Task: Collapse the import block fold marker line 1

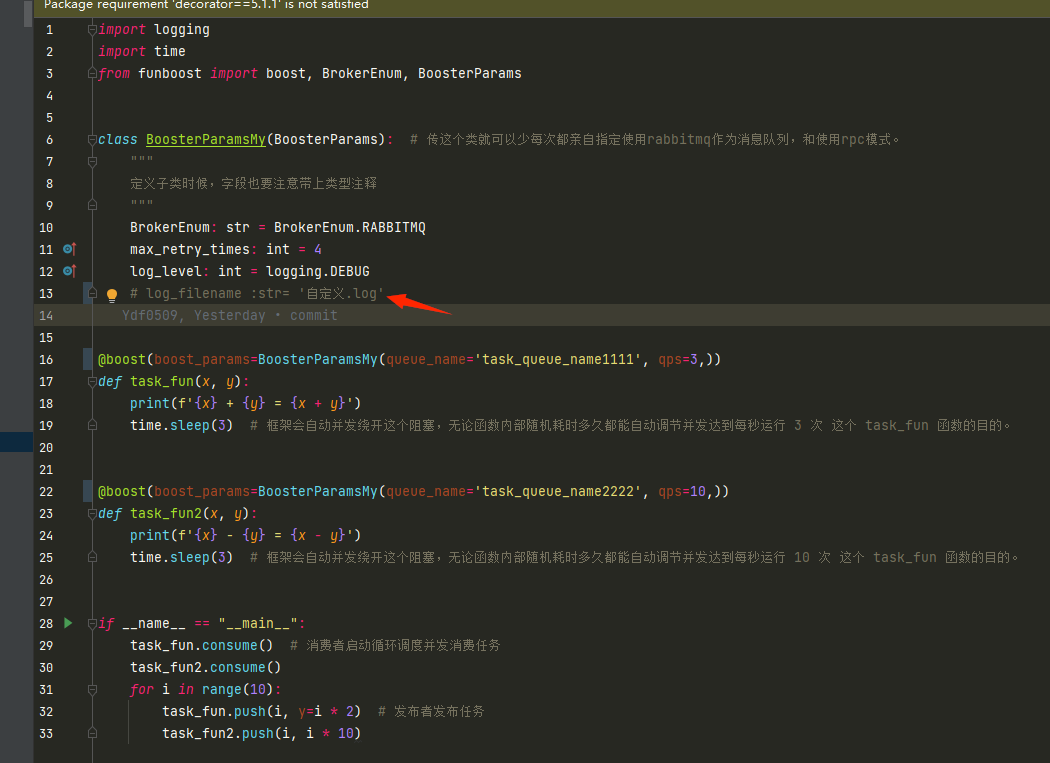Action: coord(92,29)
